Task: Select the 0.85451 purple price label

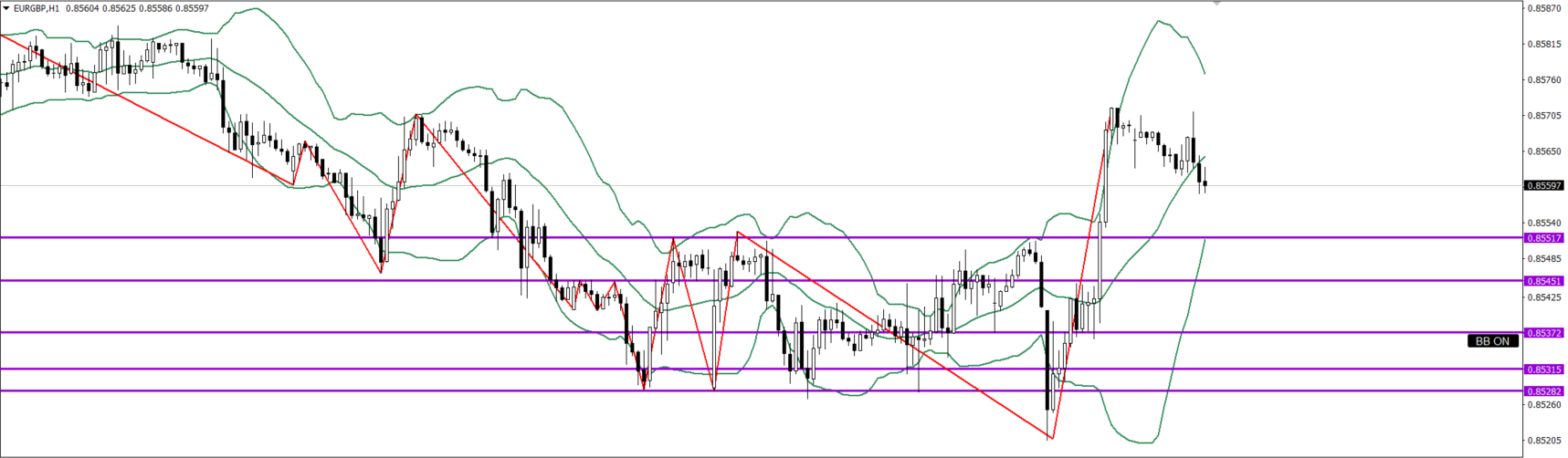Action: coord(1543,281)
